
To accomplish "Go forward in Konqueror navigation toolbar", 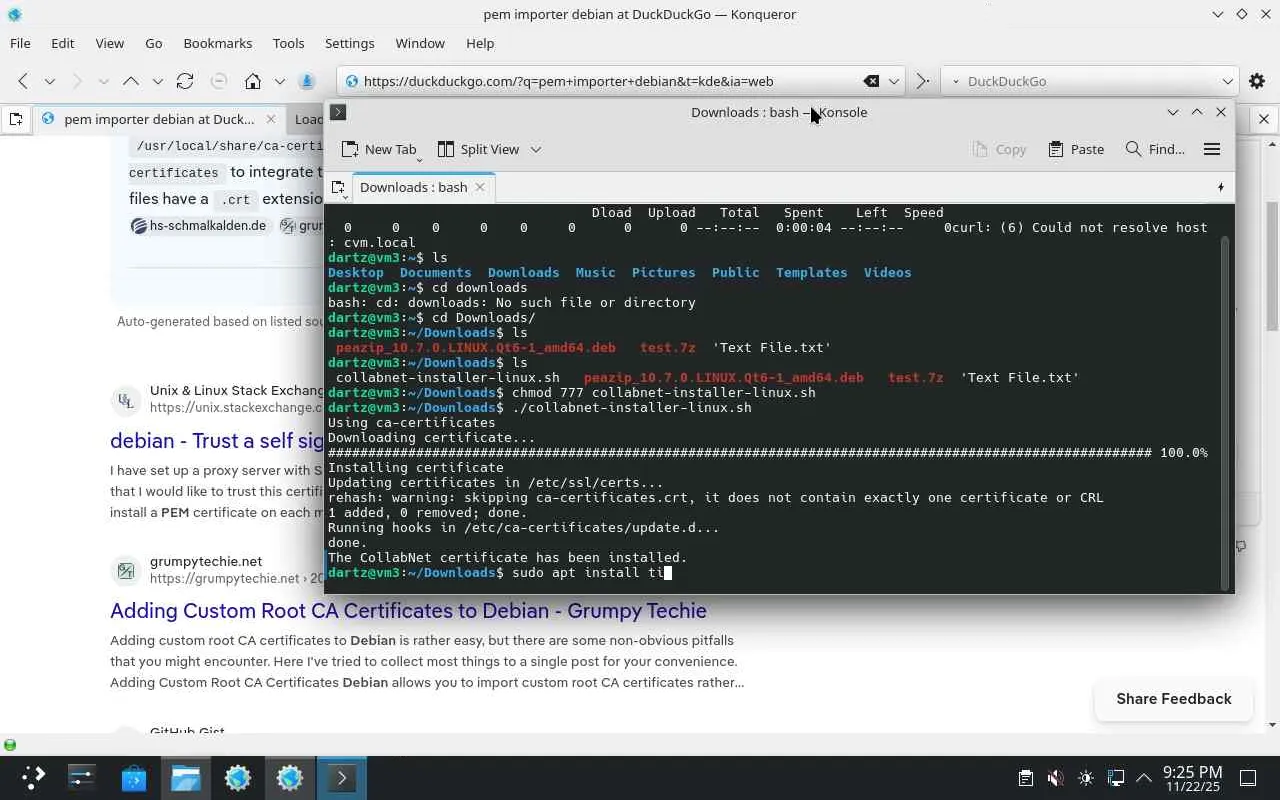I will [x=77, y=81].
